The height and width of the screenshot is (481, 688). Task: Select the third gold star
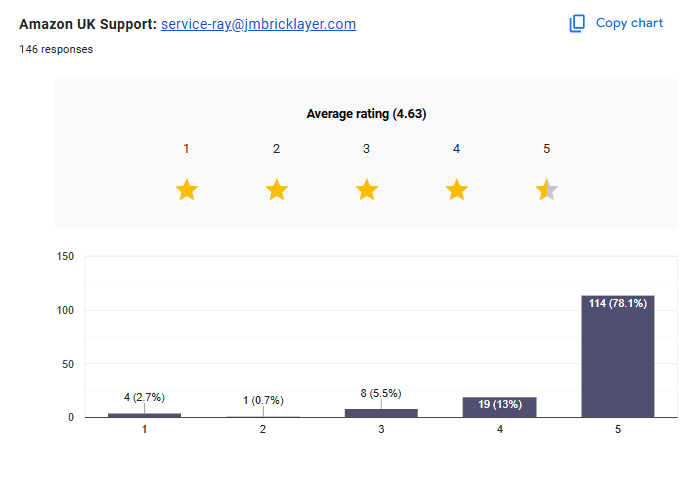pos(367,190)
